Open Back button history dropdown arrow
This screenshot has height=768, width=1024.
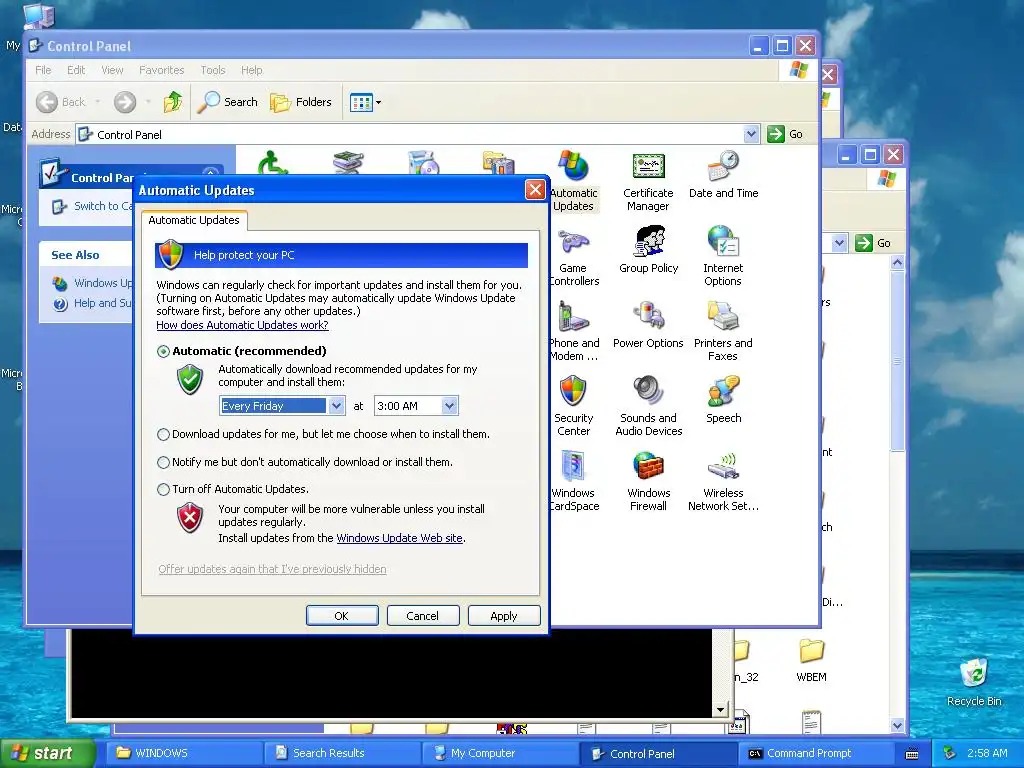click(x=98, y=102)
